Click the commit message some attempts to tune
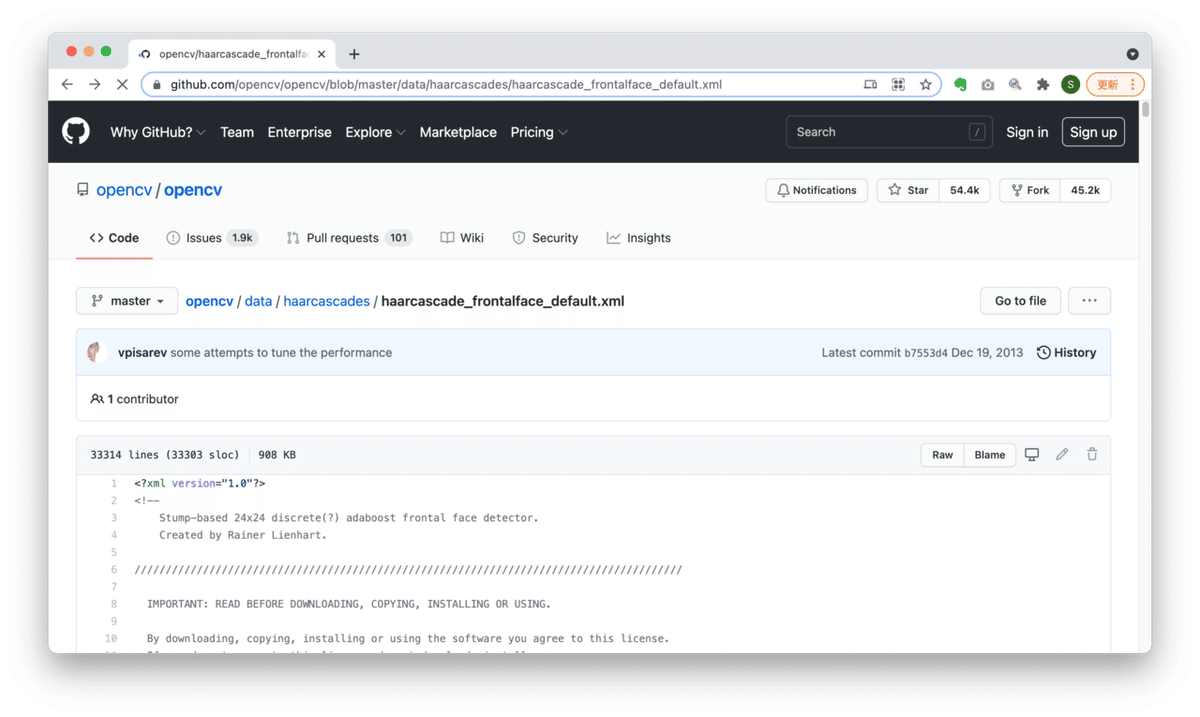The image size is (1200, 717). pos(281,353)
